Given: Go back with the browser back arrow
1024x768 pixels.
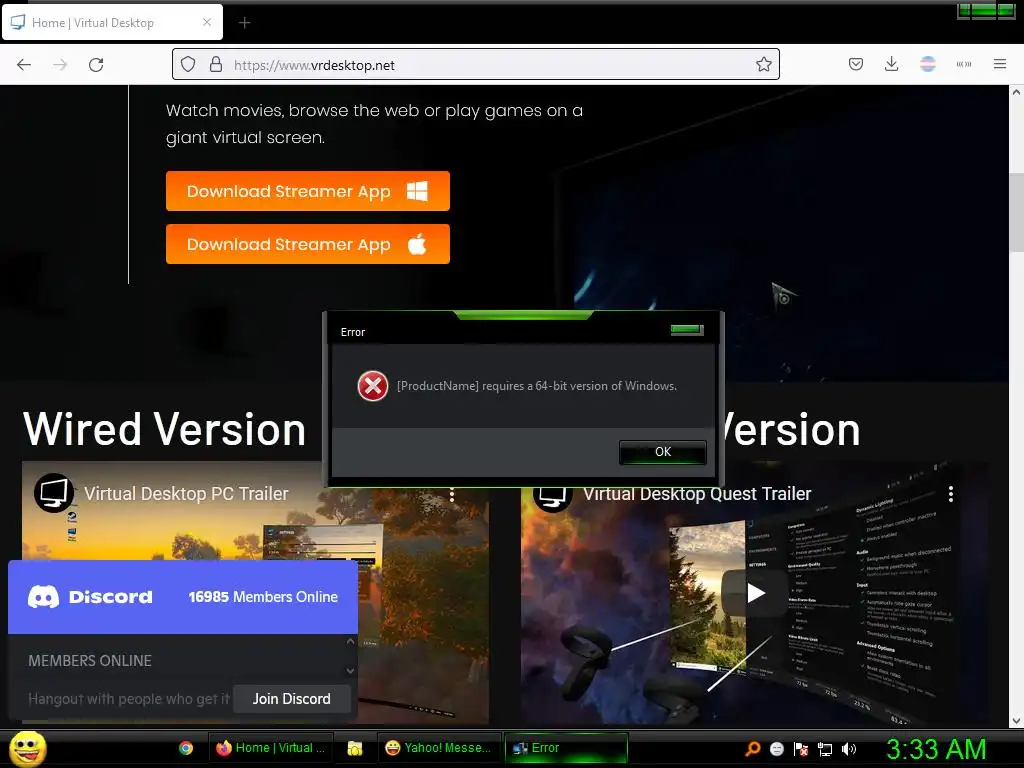Looking at the screenshot, I should point(24,65).
